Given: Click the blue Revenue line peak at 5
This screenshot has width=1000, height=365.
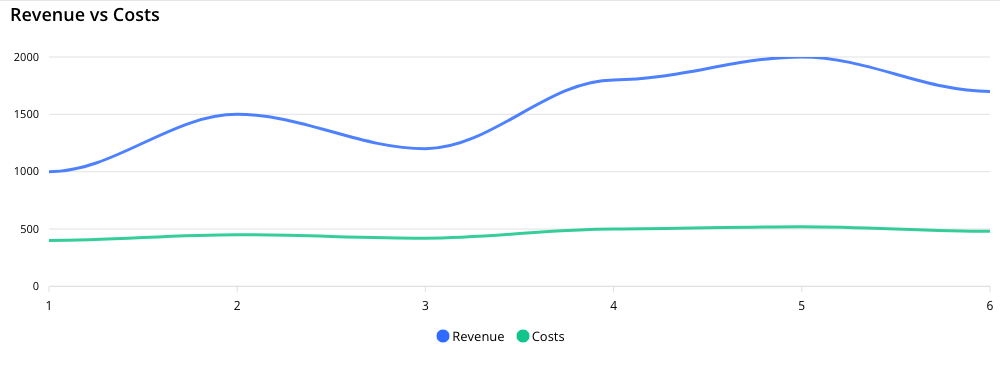Looking at the screenshot, I should click(x=802, y=57).
